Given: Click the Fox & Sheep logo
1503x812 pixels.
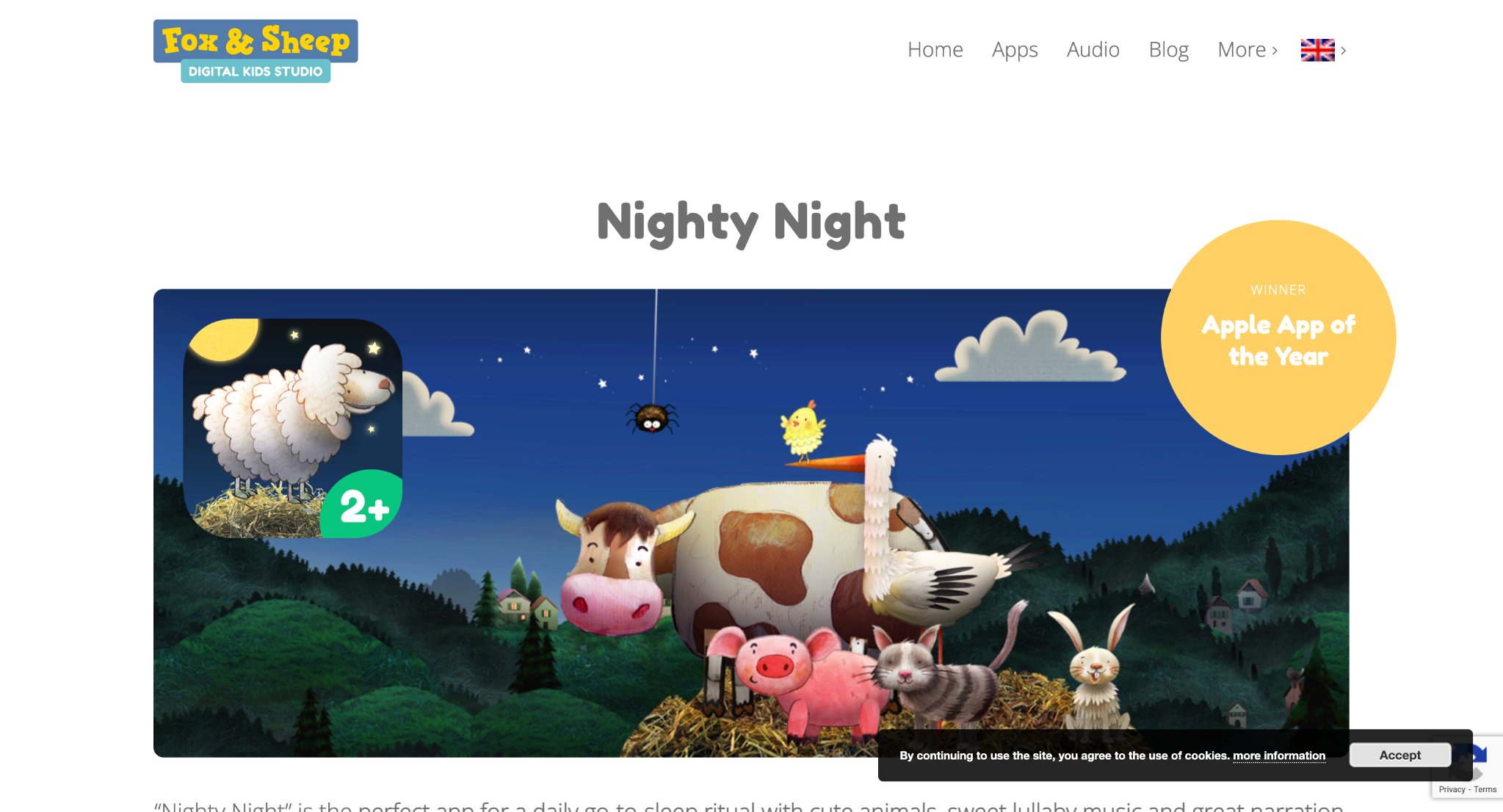Looking at the screenshot, I should [x=256, y=51].
